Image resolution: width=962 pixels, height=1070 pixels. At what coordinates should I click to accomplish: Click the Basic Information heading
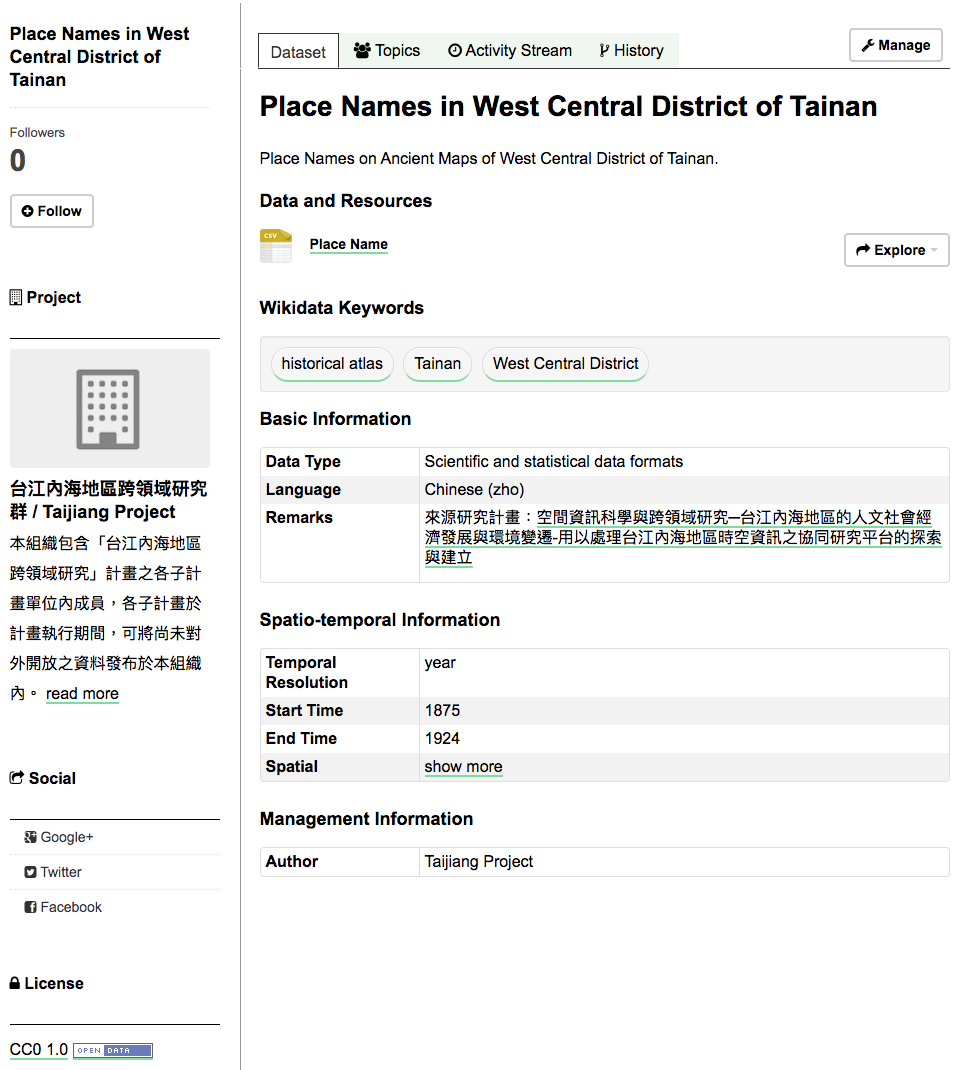pyautogui.click(x=336, y=419)
